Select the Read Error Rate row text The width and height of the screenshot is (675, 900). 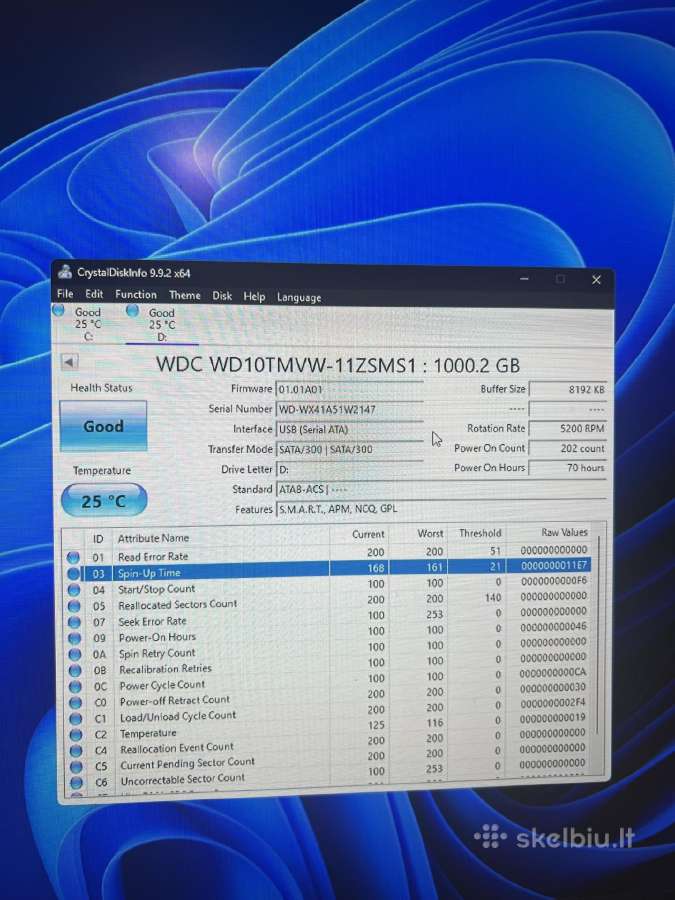tap(153, 556)
